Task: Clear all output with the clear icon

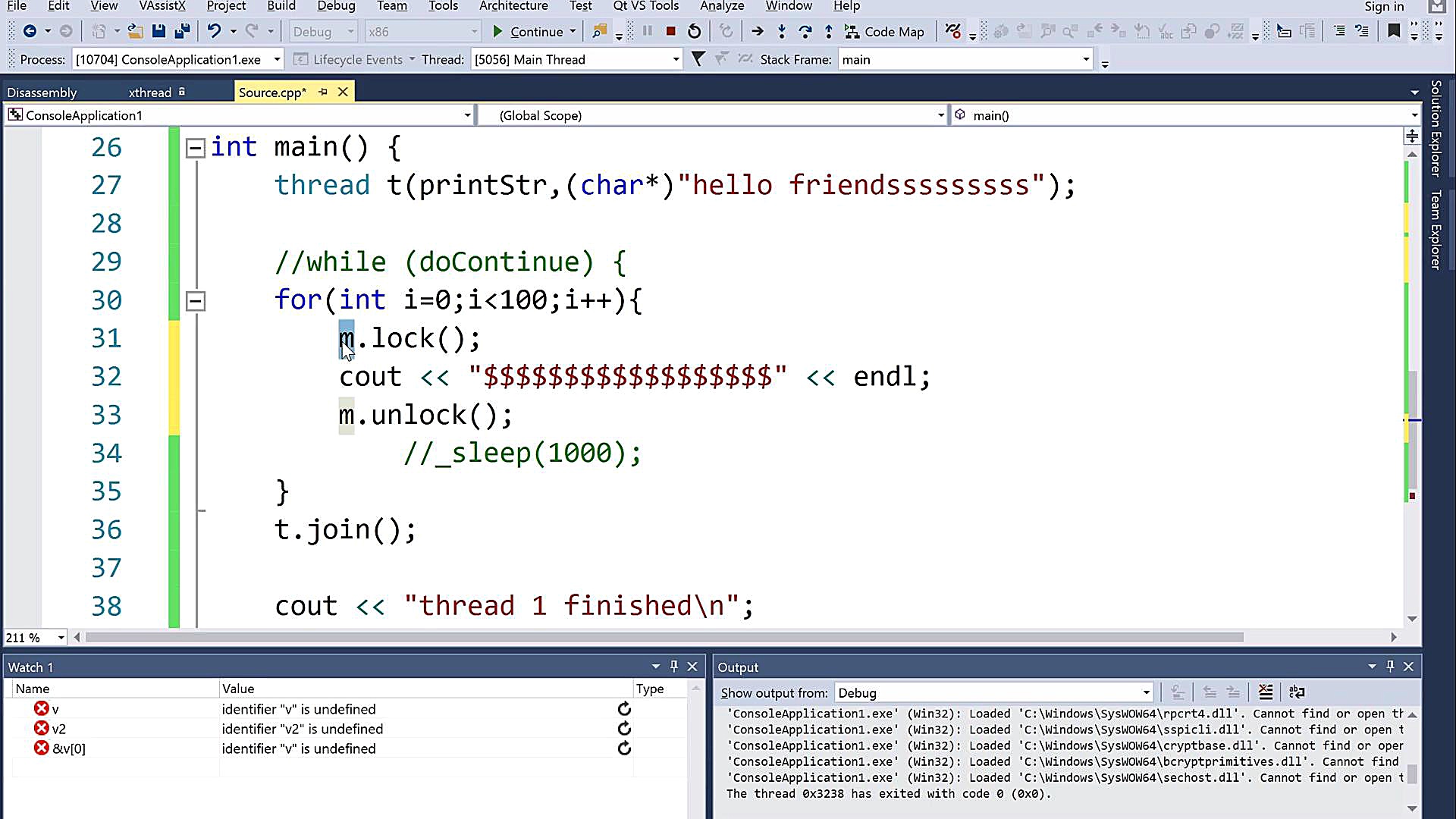Action: 1266,692
